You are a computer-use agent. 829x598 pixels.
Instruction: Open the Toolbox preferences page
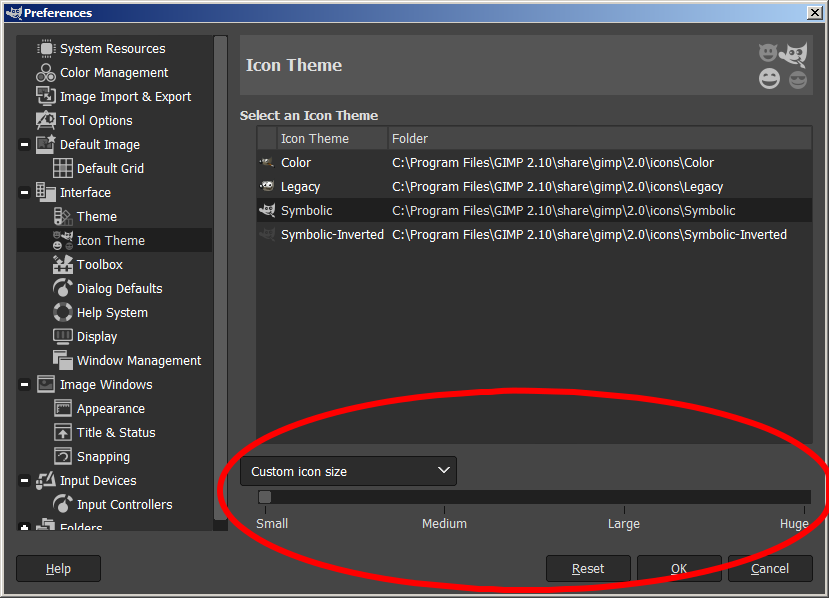coord(100,264)
